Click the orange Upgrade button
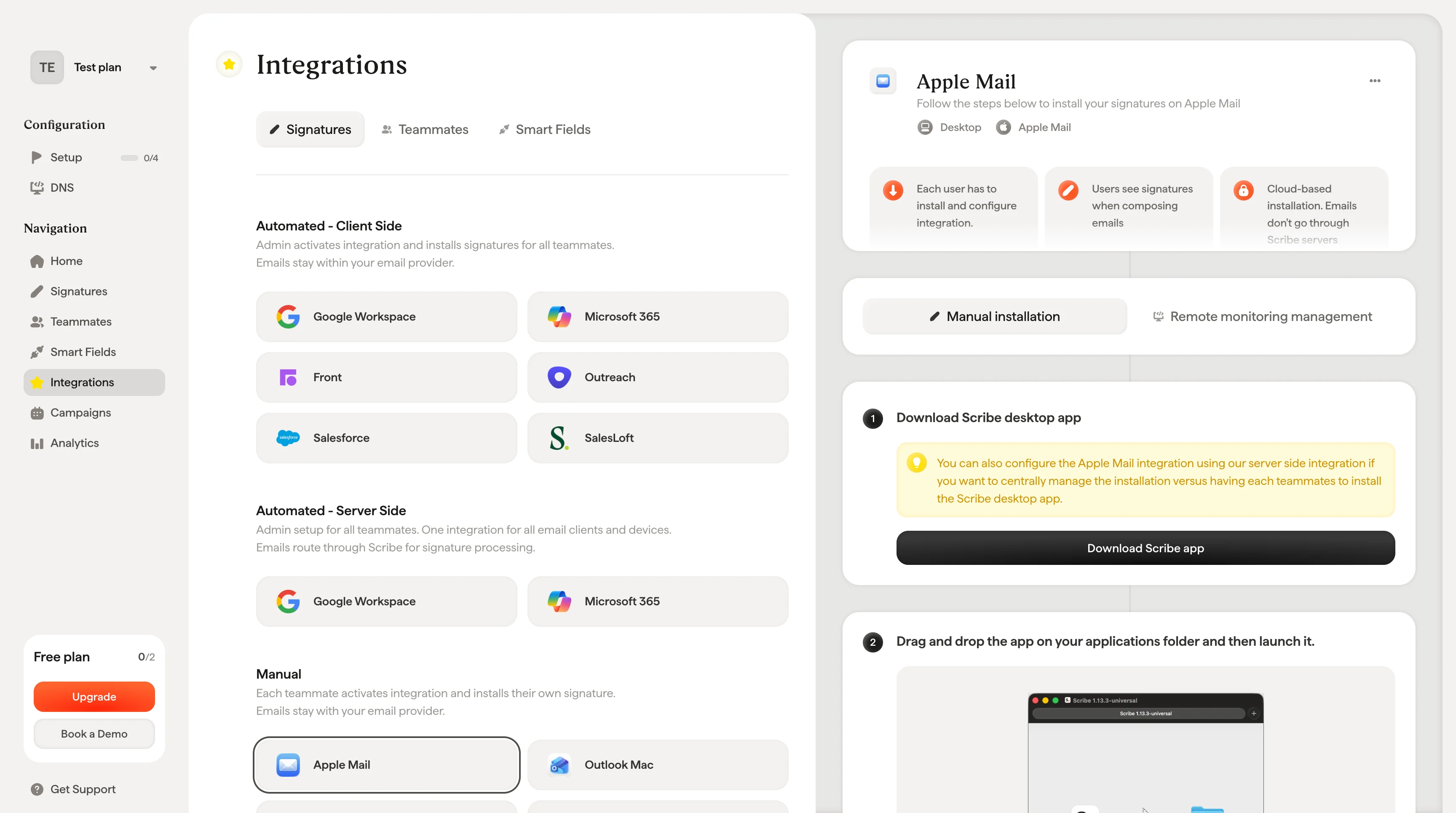Image resolution: width=1456 pixels, height=813 pixels. [94, 697]
